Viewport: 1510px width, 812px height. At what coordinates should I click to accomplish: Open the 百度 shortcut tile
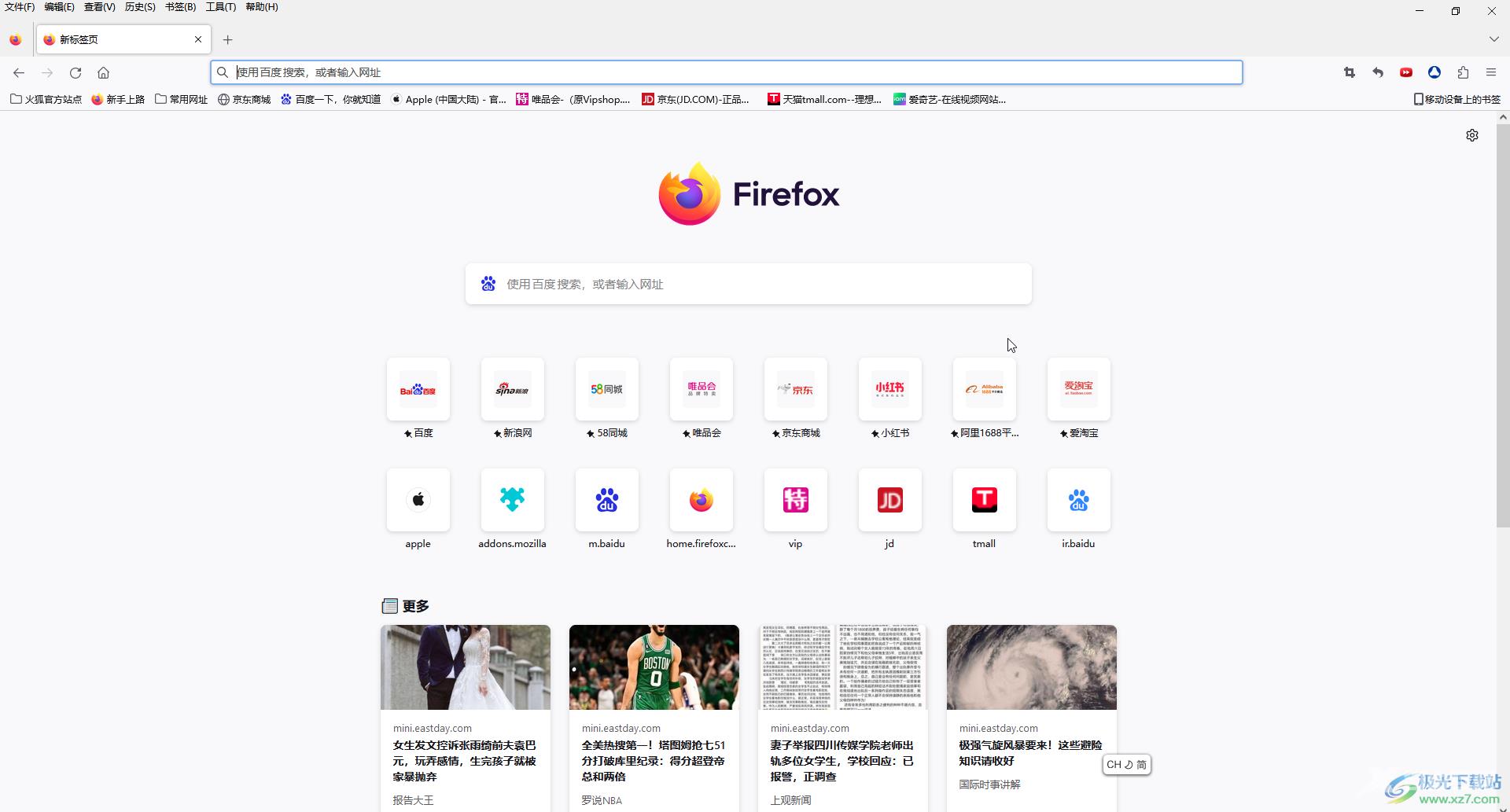coord(418,389)
